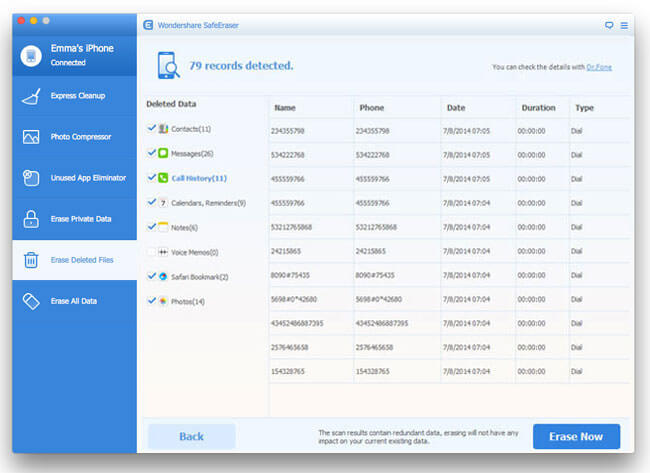Uncheck the Notes(6) checkbox

click(x=152, y=227)
